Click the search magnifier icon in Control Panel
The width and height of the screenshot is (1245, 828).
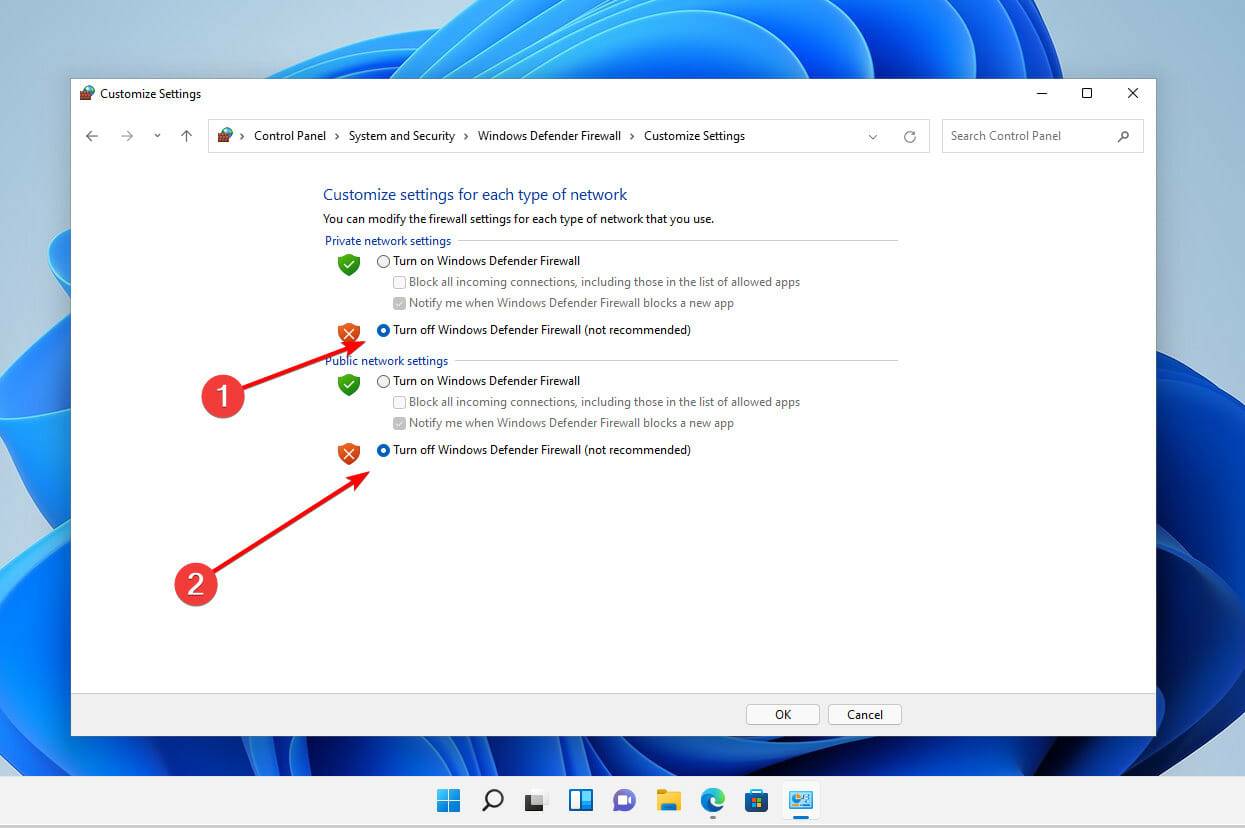click(x=1124, y=136)
